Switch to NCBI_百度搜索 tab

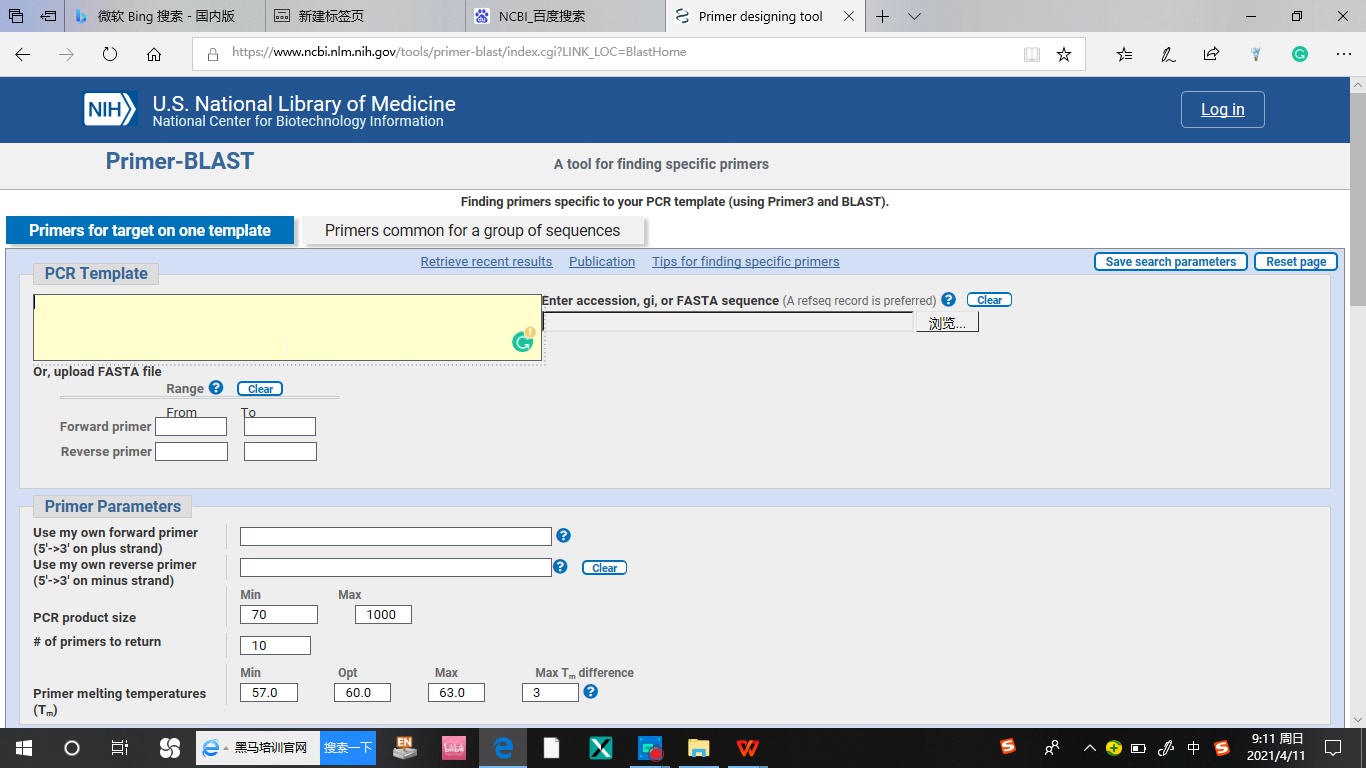pos(565,16)
